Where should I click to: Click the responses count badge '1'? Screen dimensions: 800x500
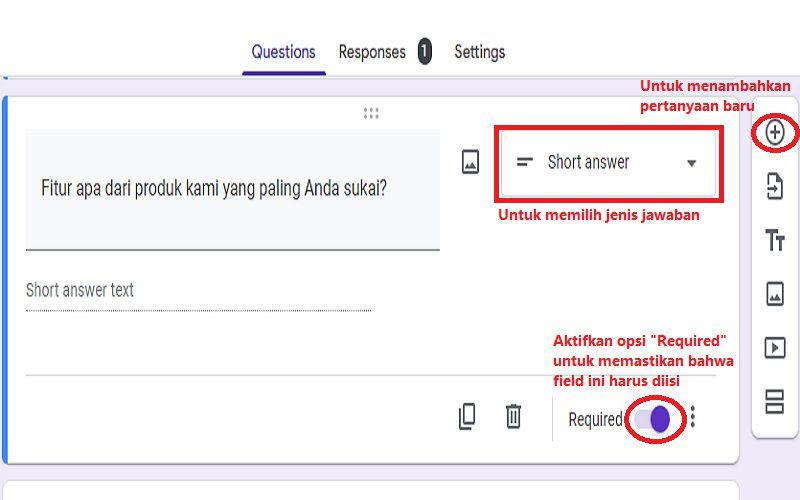point(424,52)
